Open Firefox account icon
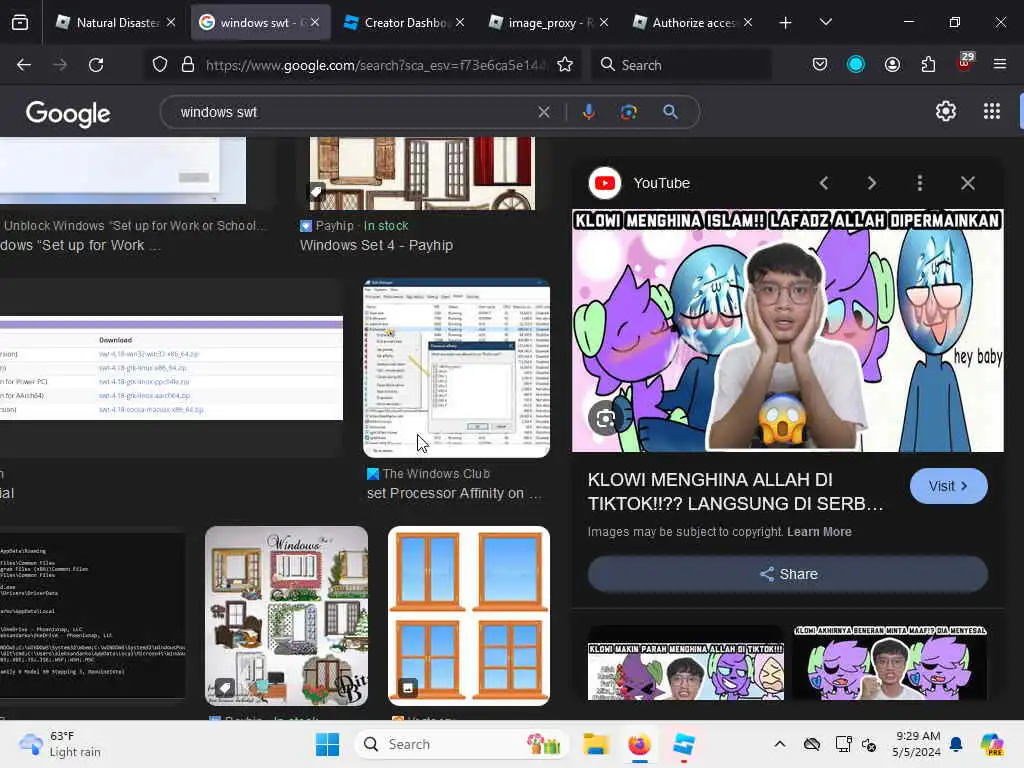The width and height of the screenshot is (1024, 768). (x=892, y=65)
